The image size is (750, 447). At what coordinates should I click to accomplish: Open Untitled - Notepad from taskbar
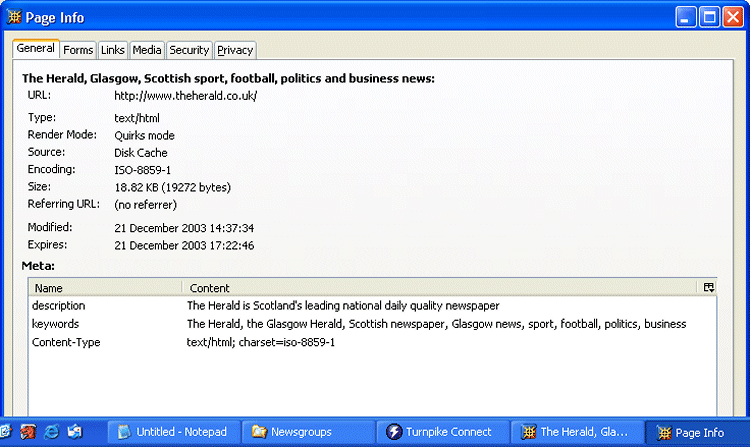[174, 432]
